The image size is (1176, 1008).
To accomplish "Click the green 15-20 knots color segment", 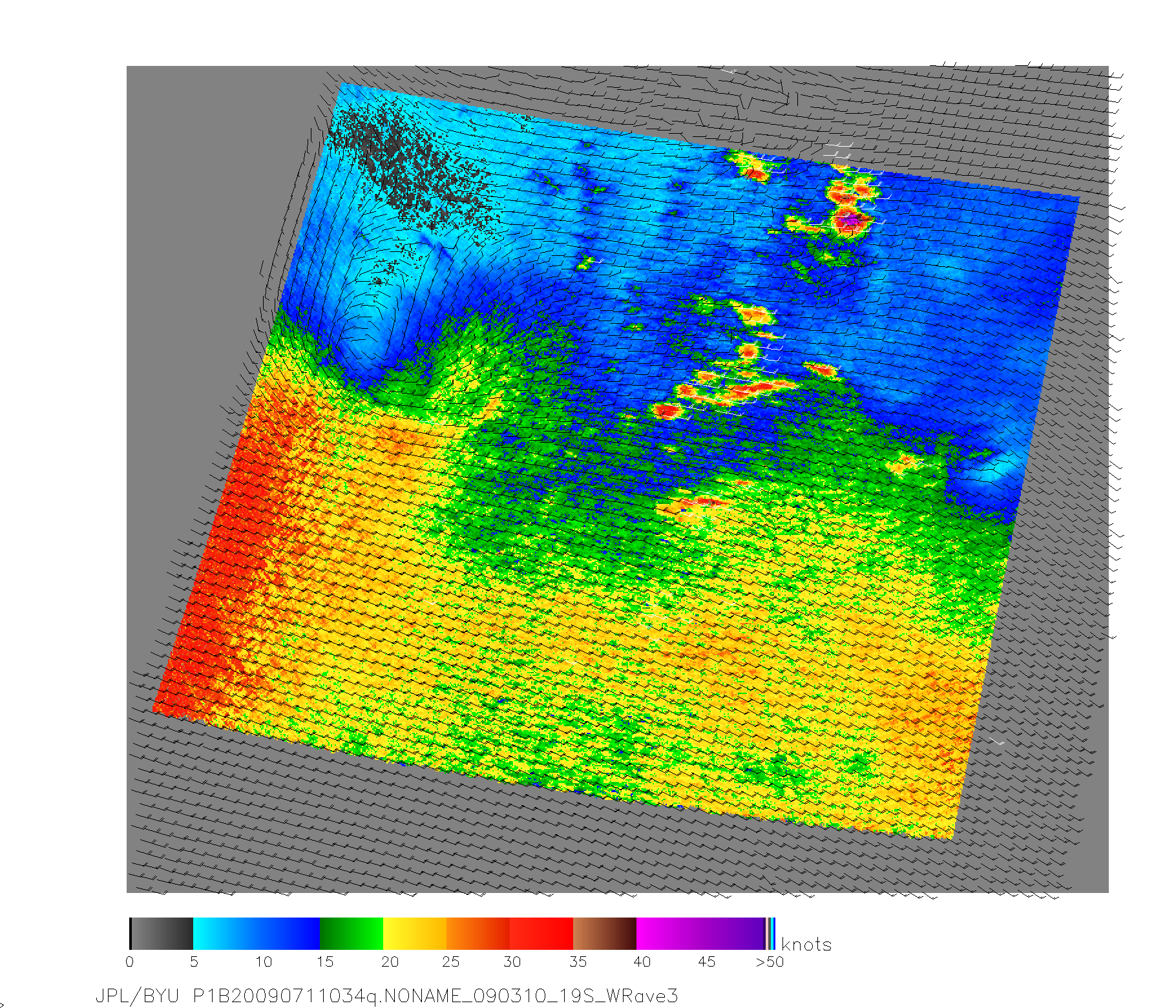I will click(352, 934).
